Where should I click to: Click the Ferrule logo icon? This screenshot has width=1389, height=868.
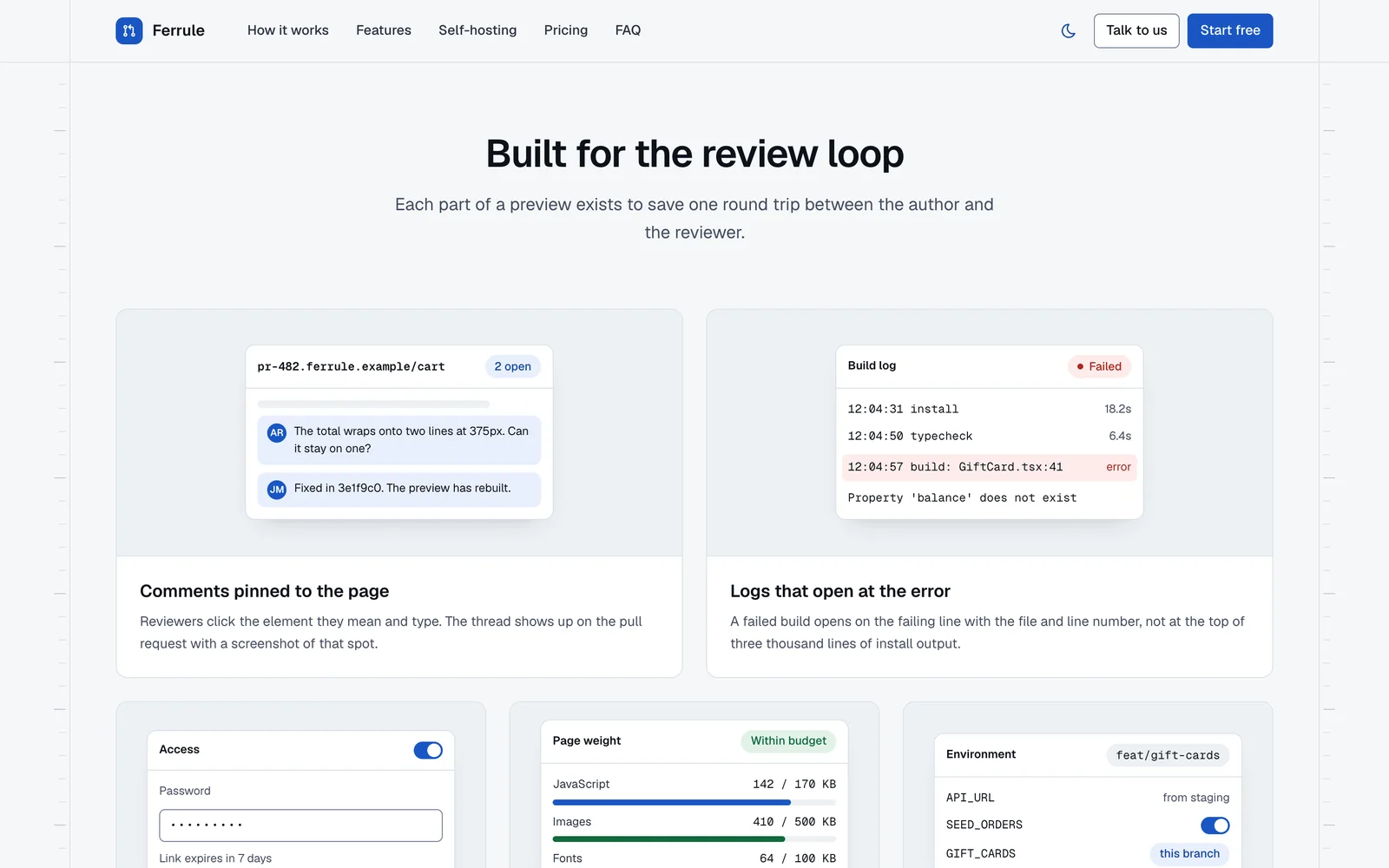pyautogui.click(x=129, y=30)
